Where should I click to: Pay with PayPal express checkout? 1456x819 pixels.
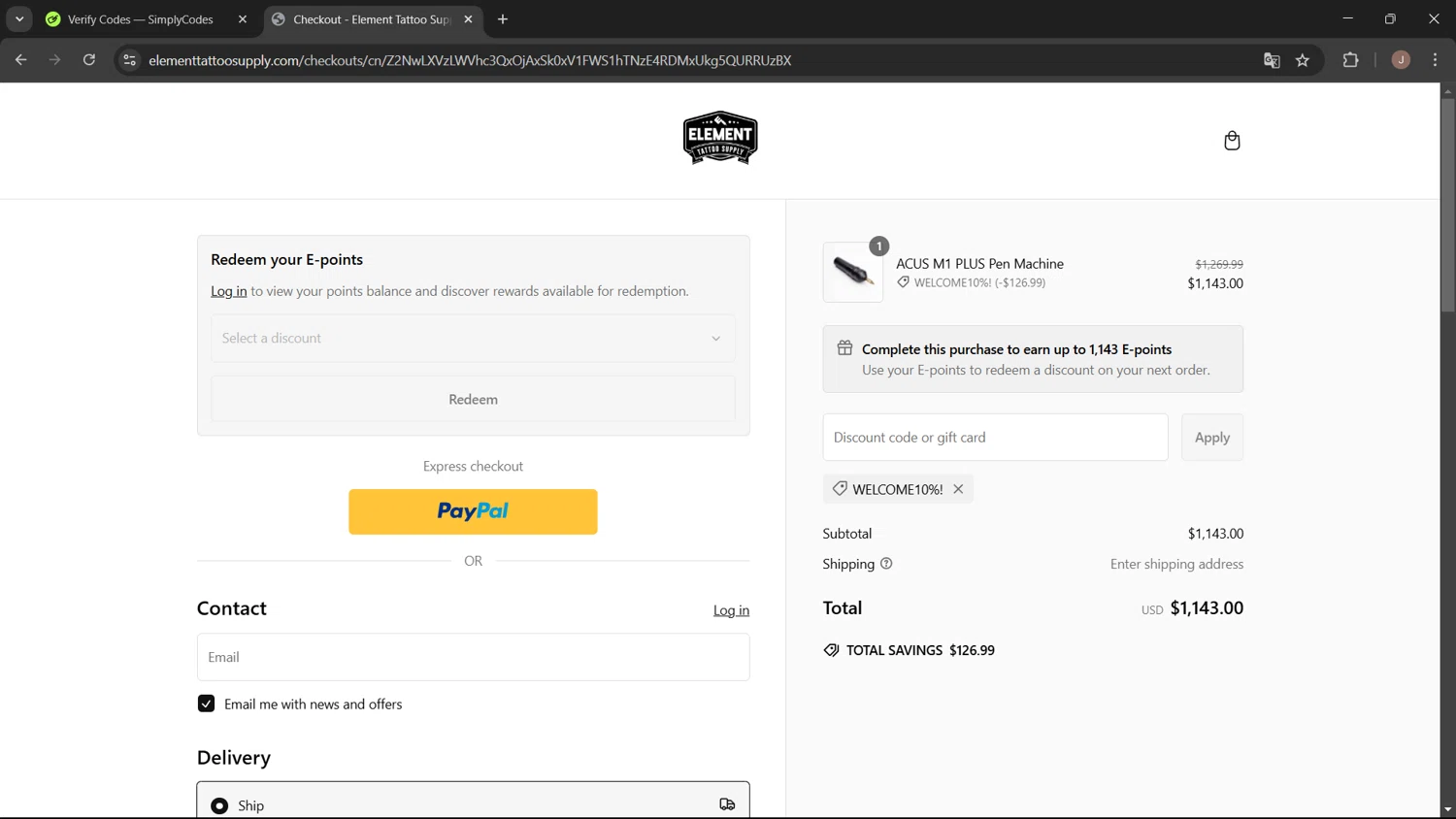click(473, 511)
